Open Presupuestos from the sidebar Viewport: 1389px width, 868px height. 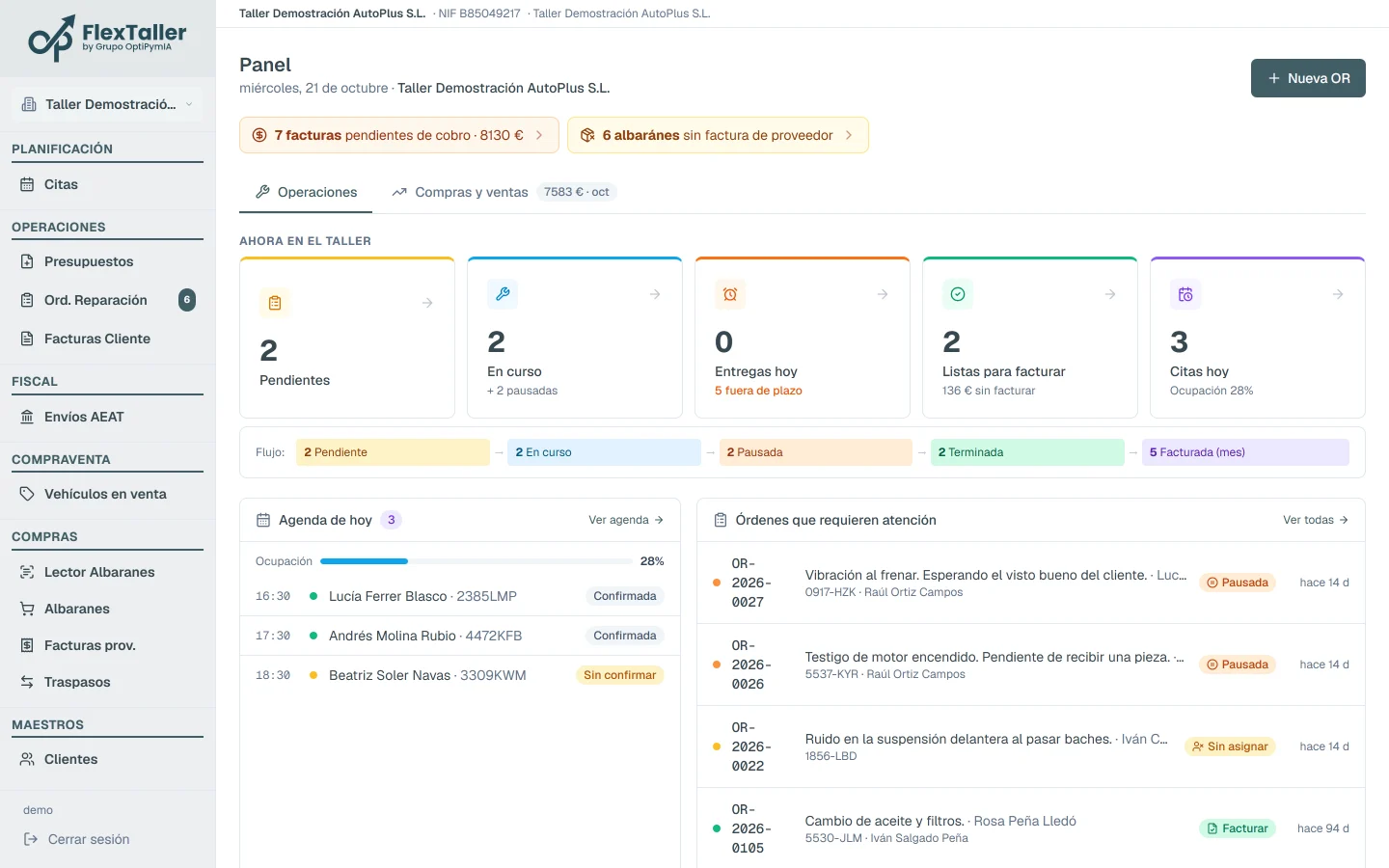107,261
